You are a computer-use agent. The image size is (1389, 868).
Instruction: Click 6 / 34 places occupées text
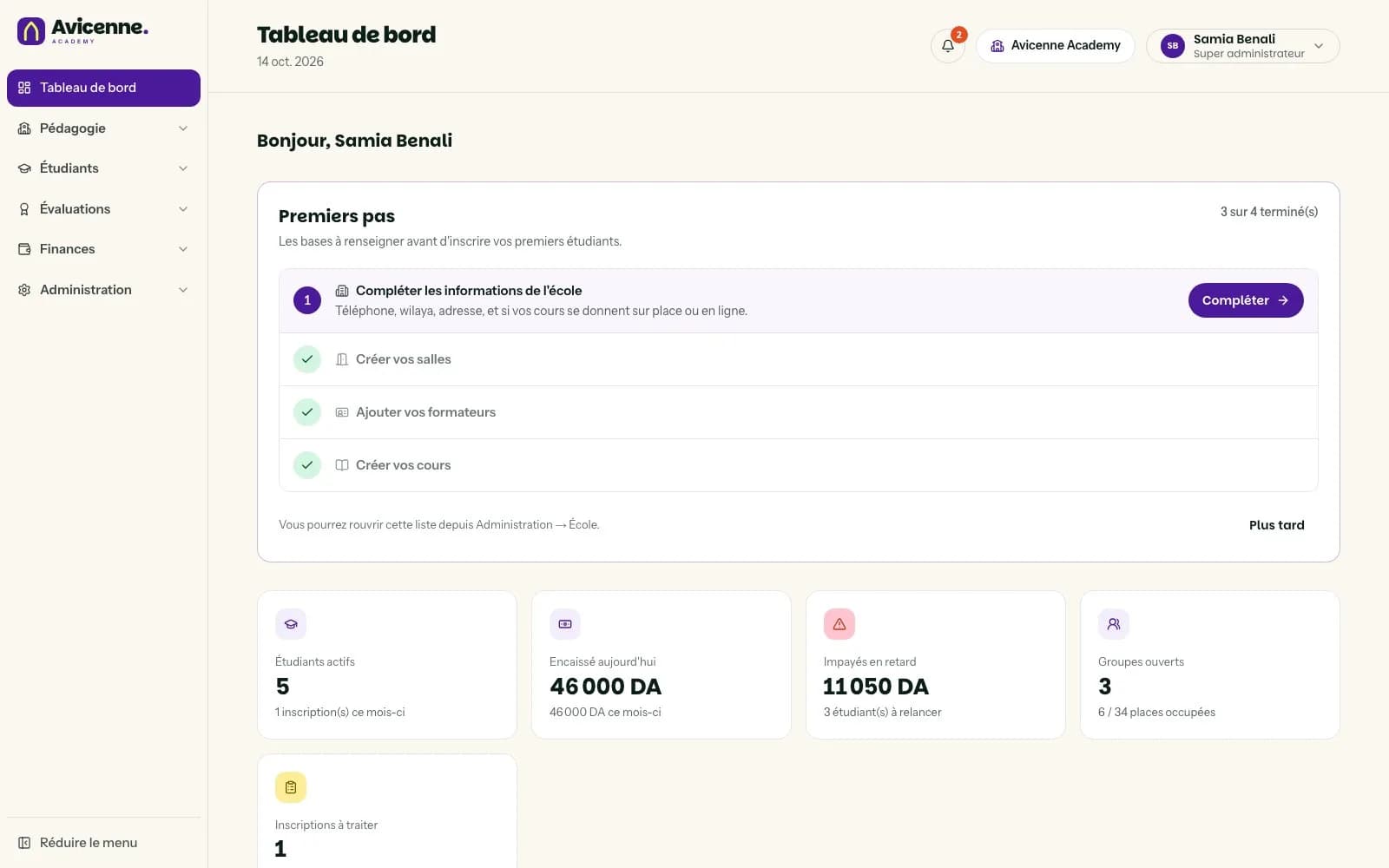pos(1156,712)
